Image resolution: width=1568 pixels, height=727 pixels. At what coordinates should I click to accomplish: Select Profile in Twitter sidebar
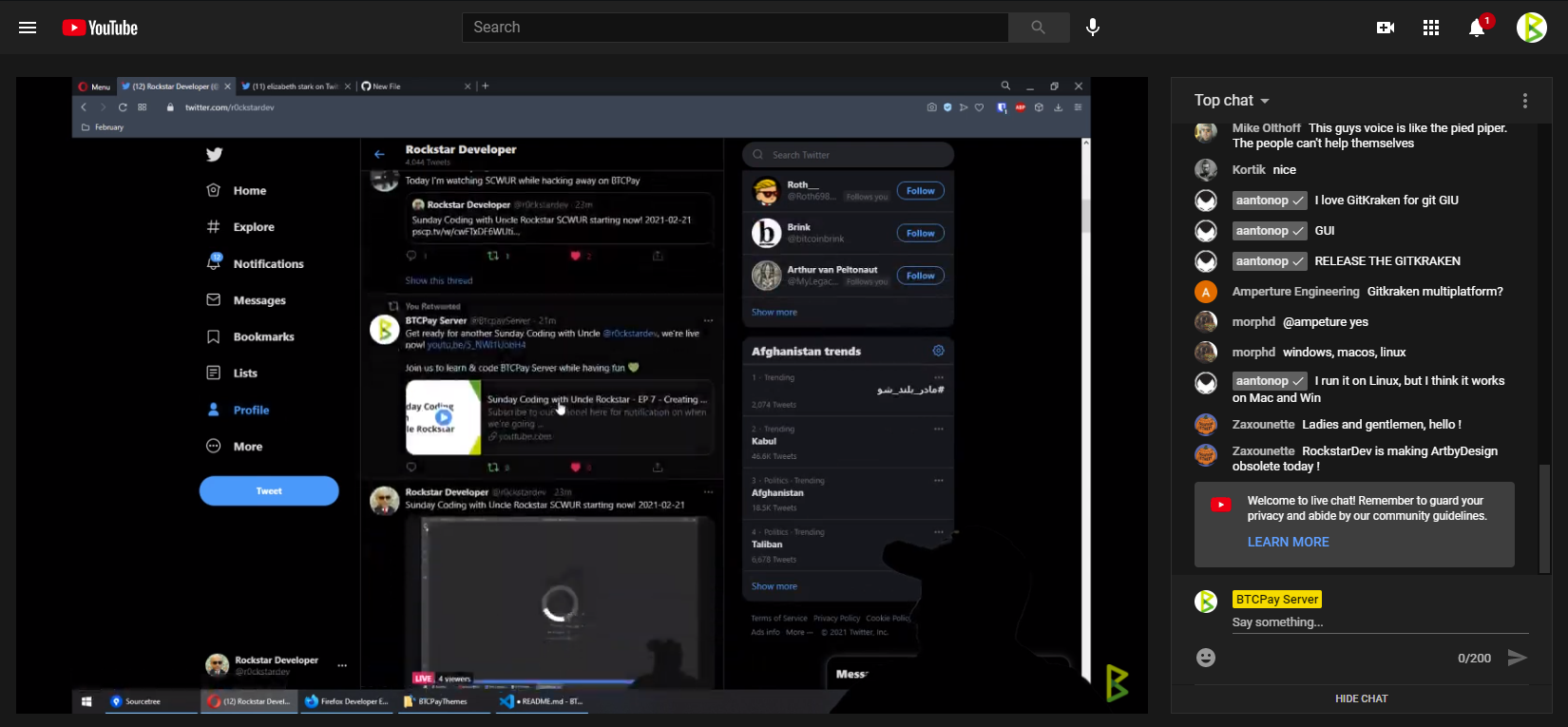coord(239,411)
